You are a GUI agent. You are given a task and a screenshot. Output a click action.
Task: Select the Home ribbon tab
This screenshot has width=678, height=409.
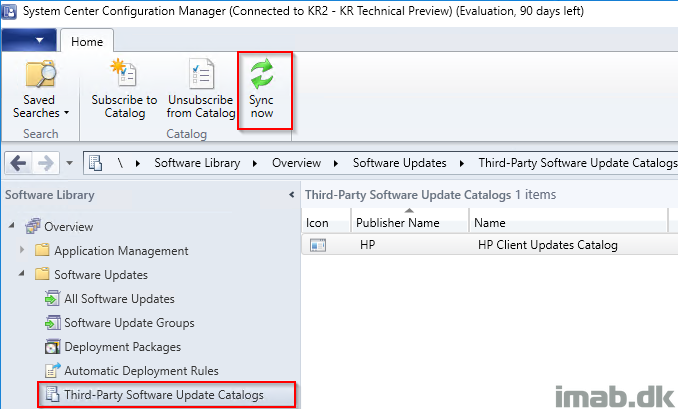[87, 42]
